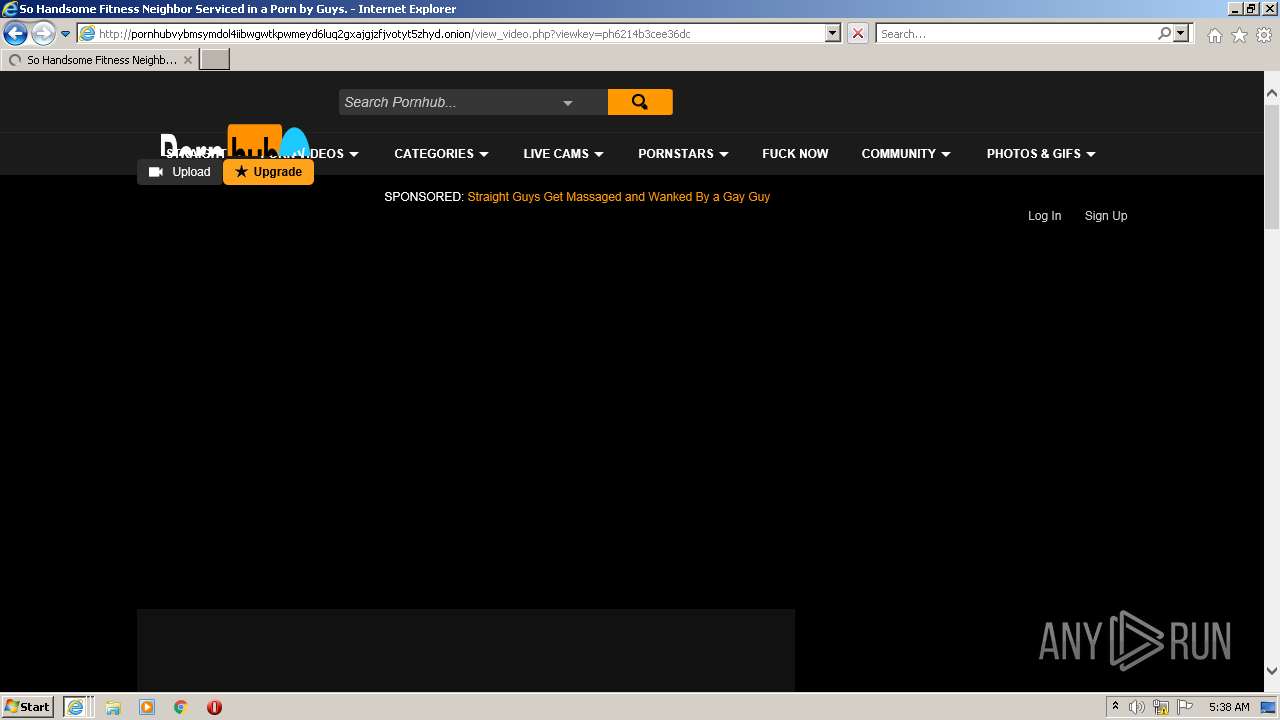Open the sponsored Straight Guys Get Massaged link
Viewport: 1280px width, 720px height.
(618, 197)
